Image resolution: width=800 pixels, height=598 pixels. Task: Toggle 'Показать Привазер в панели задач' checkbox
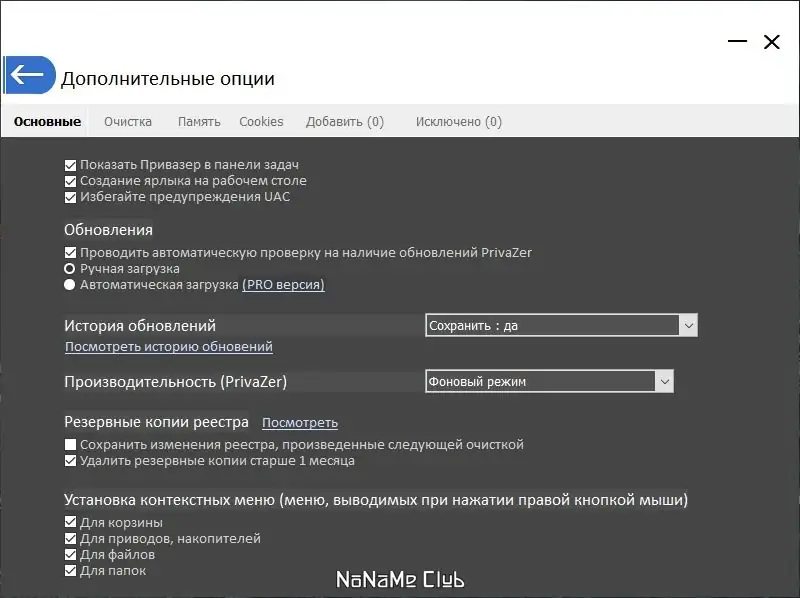[x=71, y=165]
